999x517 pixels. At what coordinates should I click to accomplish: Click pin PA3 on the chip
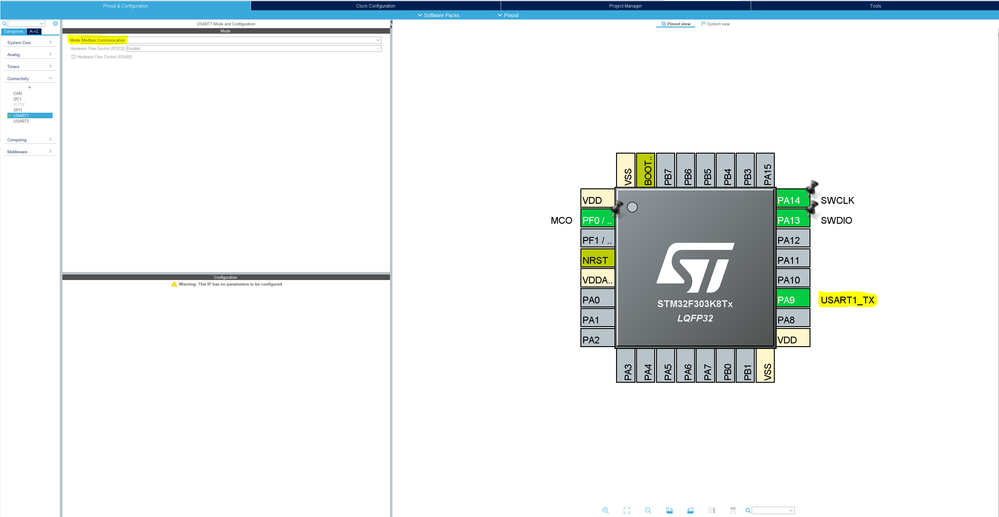click(x=626, y=365)
